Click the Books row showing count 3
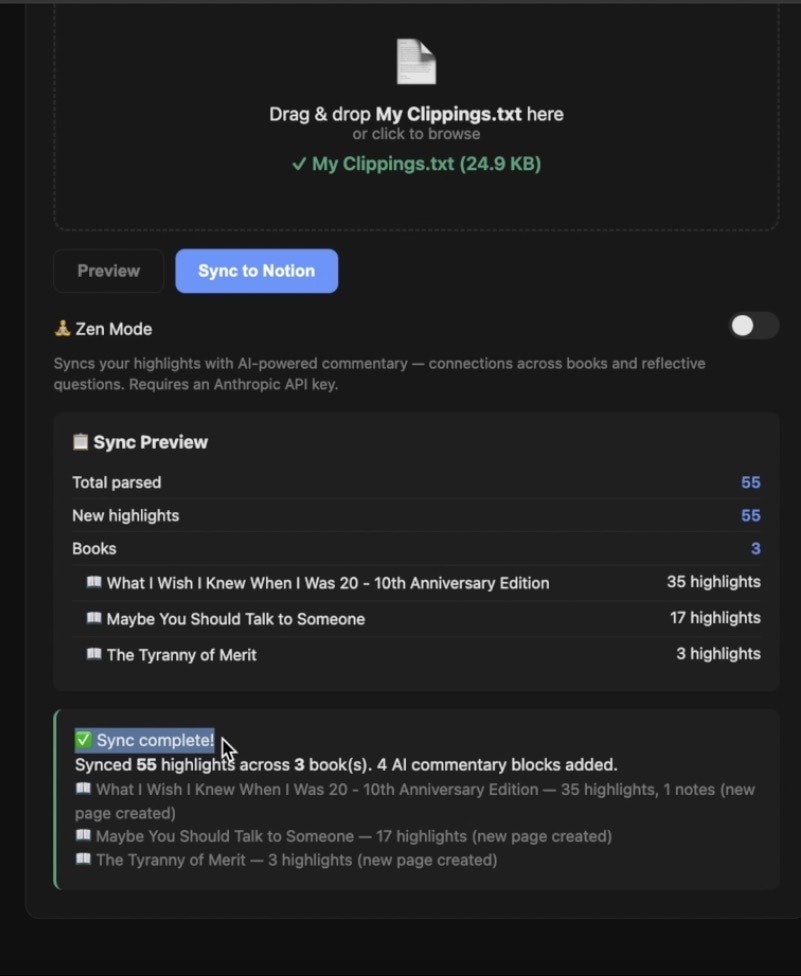Screen dimensions: 801x976 click(x=415, y=548)
